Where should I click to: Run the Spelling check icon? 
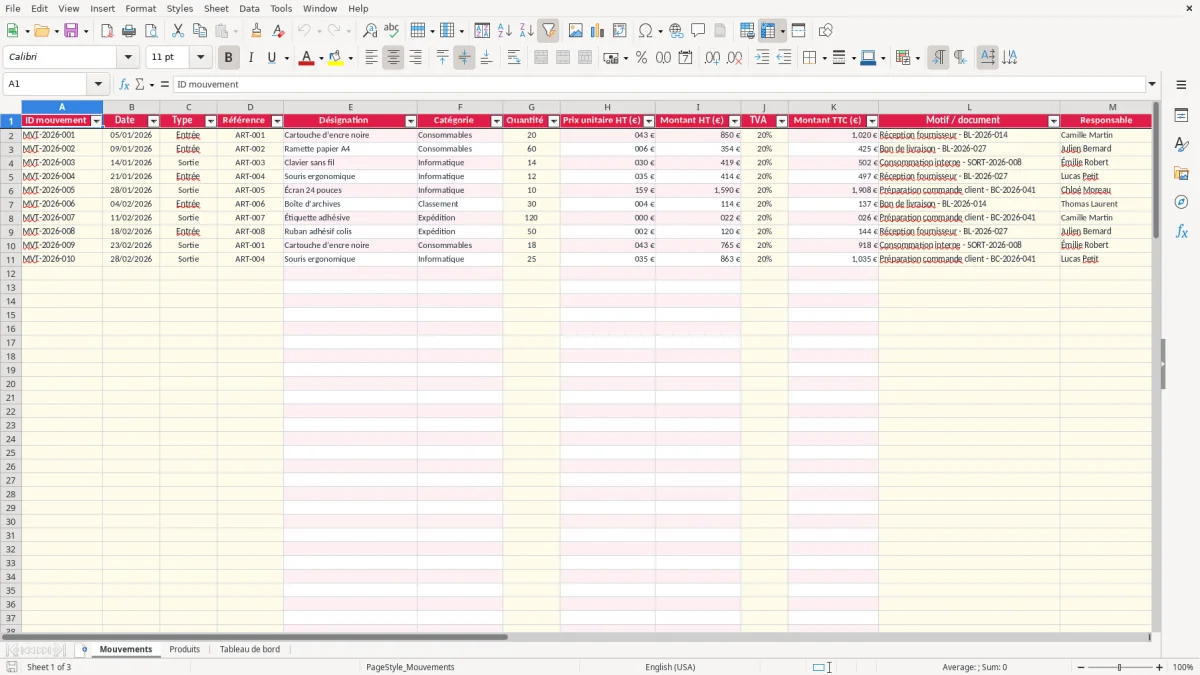point(392,31)
